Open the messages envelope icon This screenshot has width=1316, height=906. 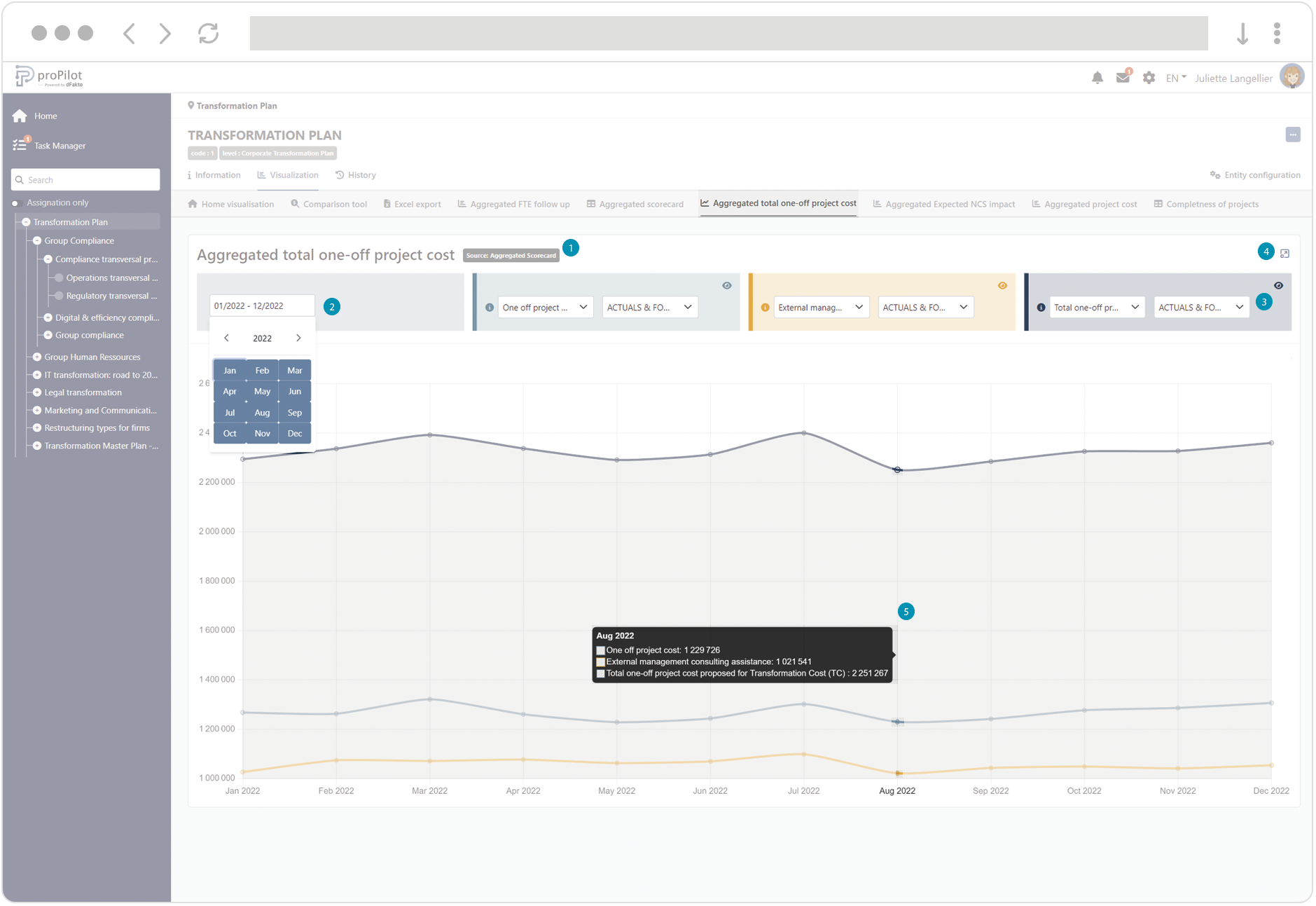click(1123, 78)
